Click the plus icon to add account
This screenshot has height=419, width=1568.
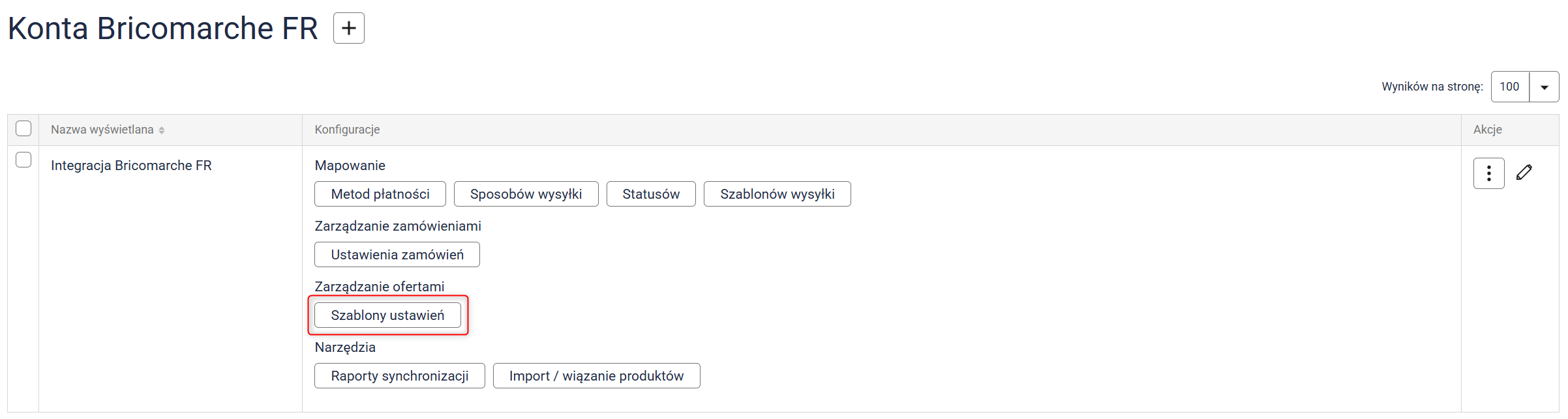pos(348,28)
